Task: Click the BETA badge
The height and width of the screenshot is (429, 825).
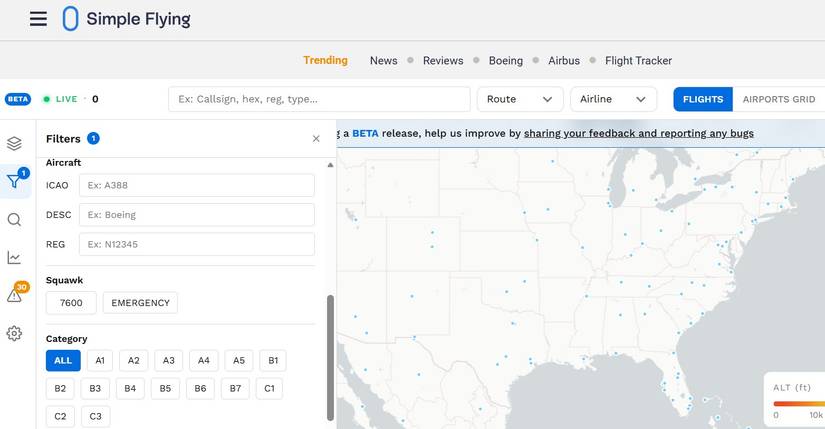Action: (18, 99)
